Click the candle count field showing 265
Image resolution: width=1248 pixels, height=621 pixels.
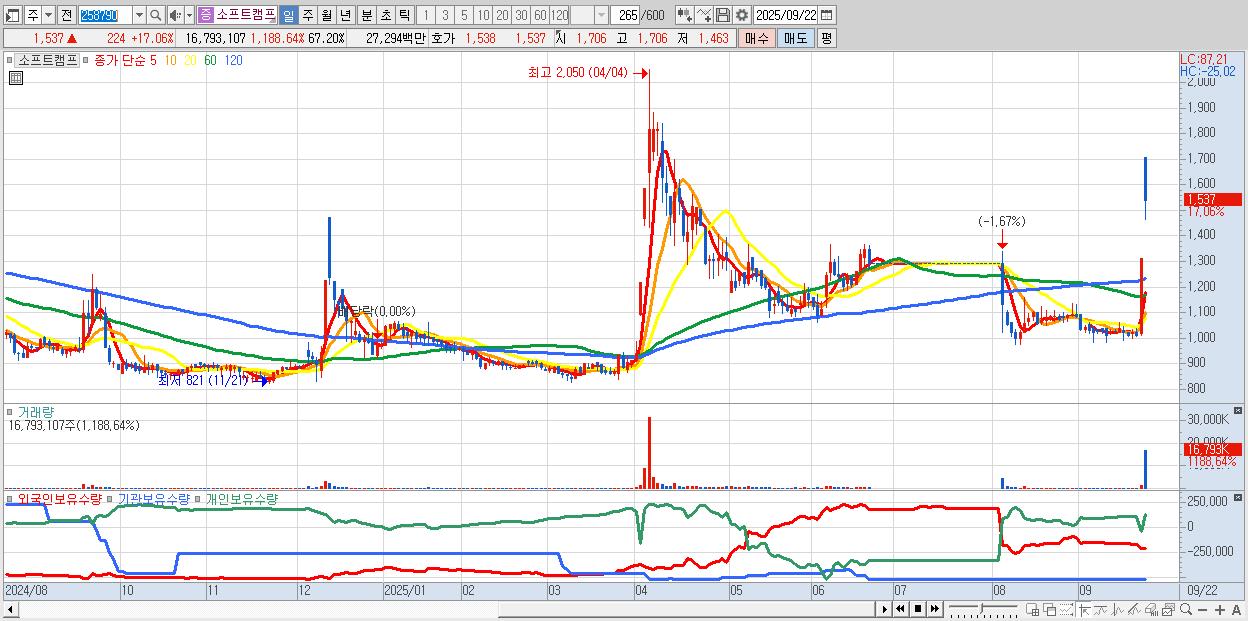click(x=625, y=15)
